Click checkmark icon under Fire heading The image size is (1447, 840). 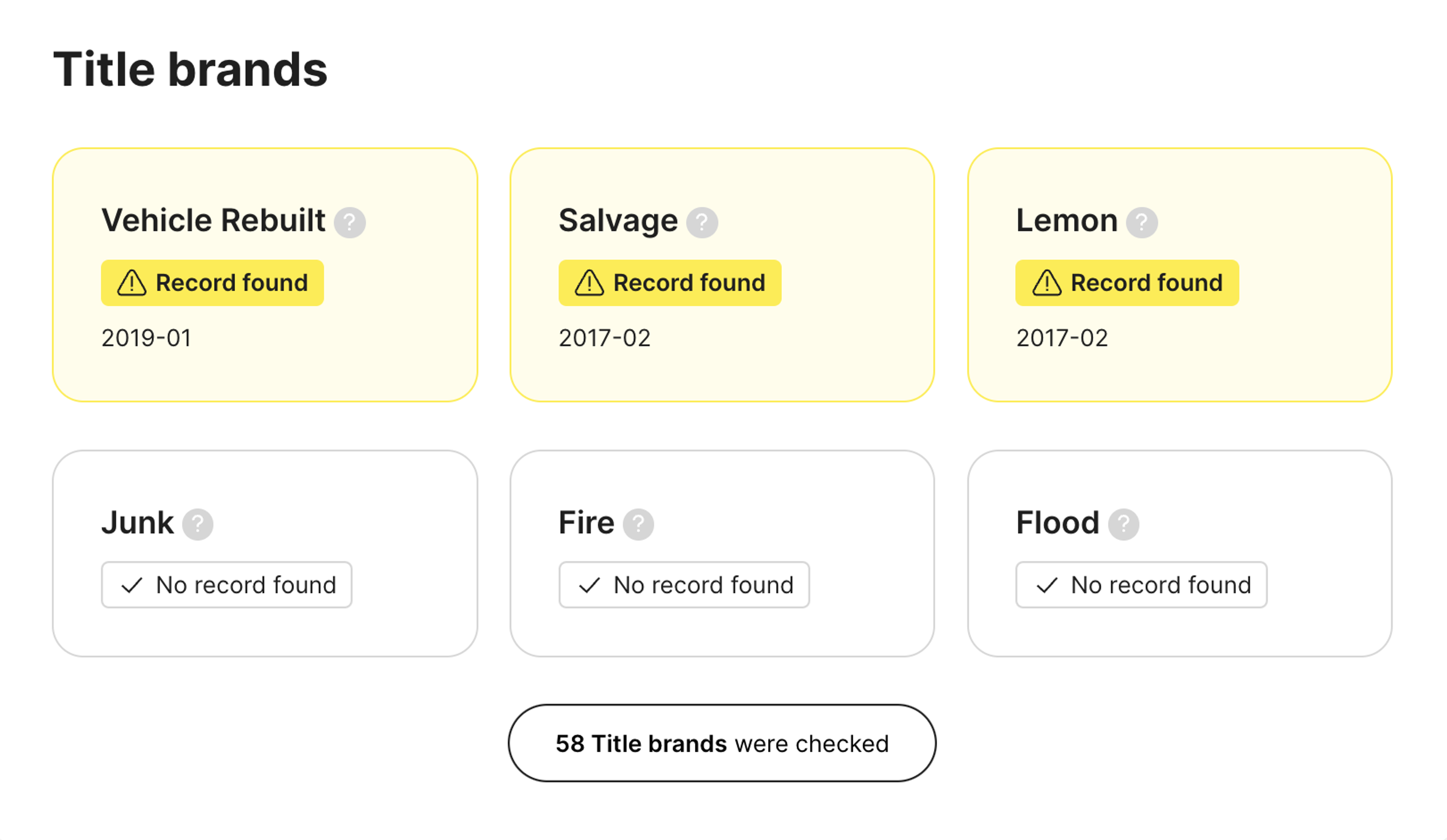[x=589, y=585]
